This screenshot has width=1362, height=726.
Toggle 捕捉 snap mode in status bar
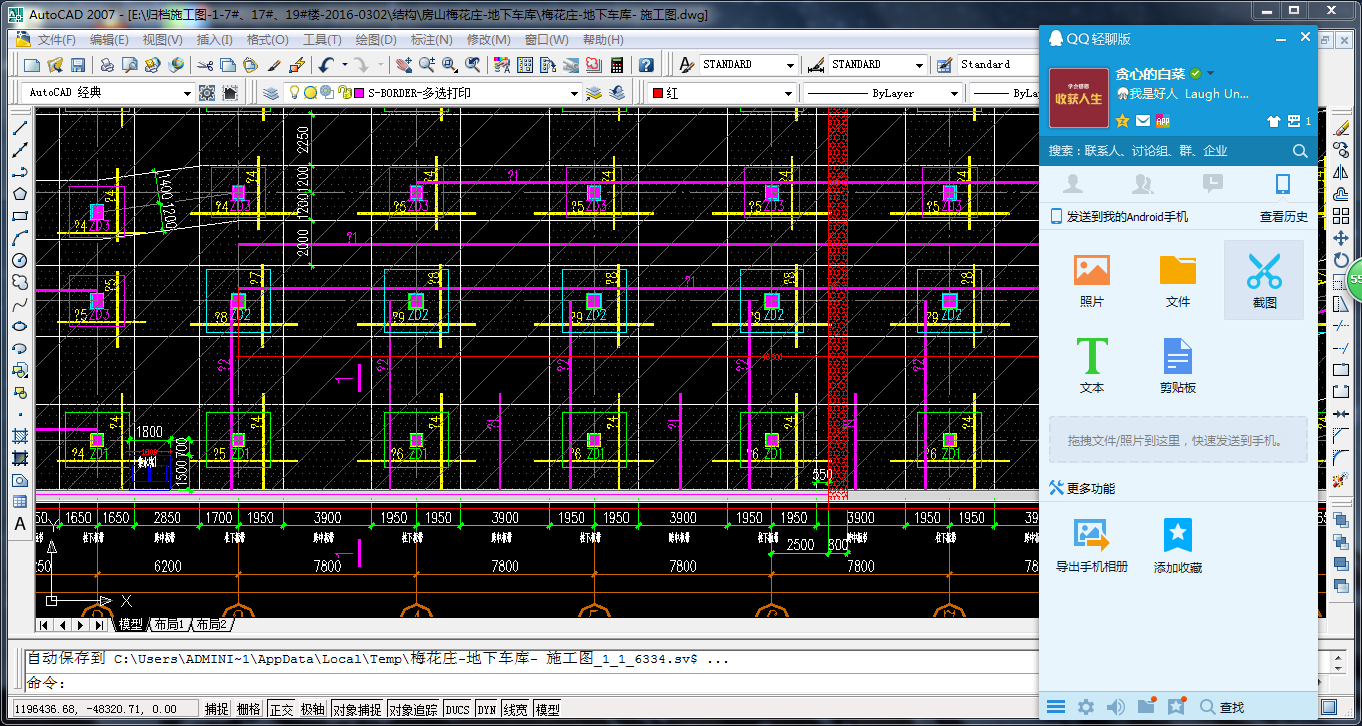click(217, 709)
